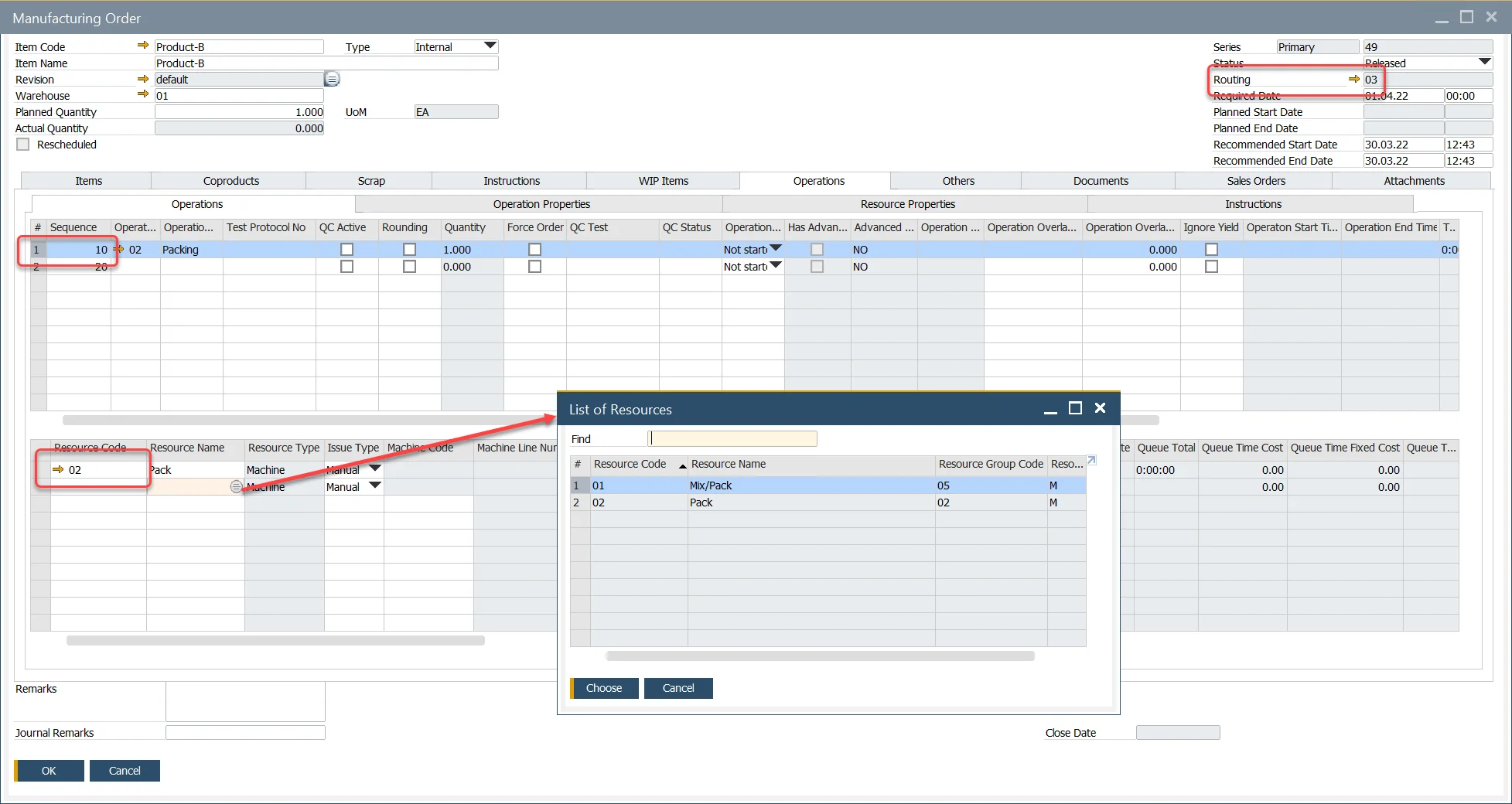Toggle QC Active for the Packing row
This screenshot has height=804, width=1512.
[346, 250]
